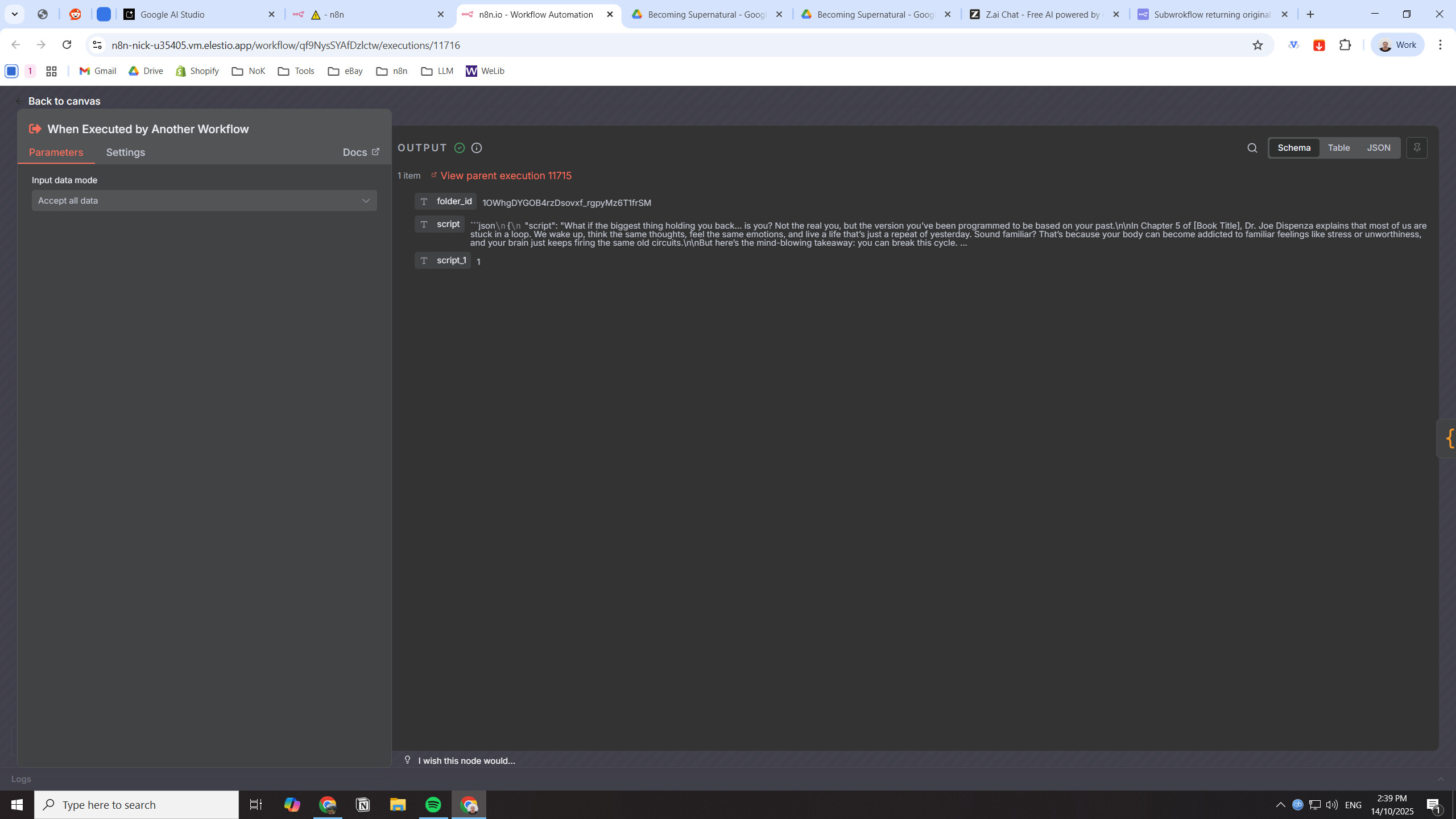The image size is (1456, 819).
Task: Click the search icon in output panel
Action: (x=1252, y=148)
